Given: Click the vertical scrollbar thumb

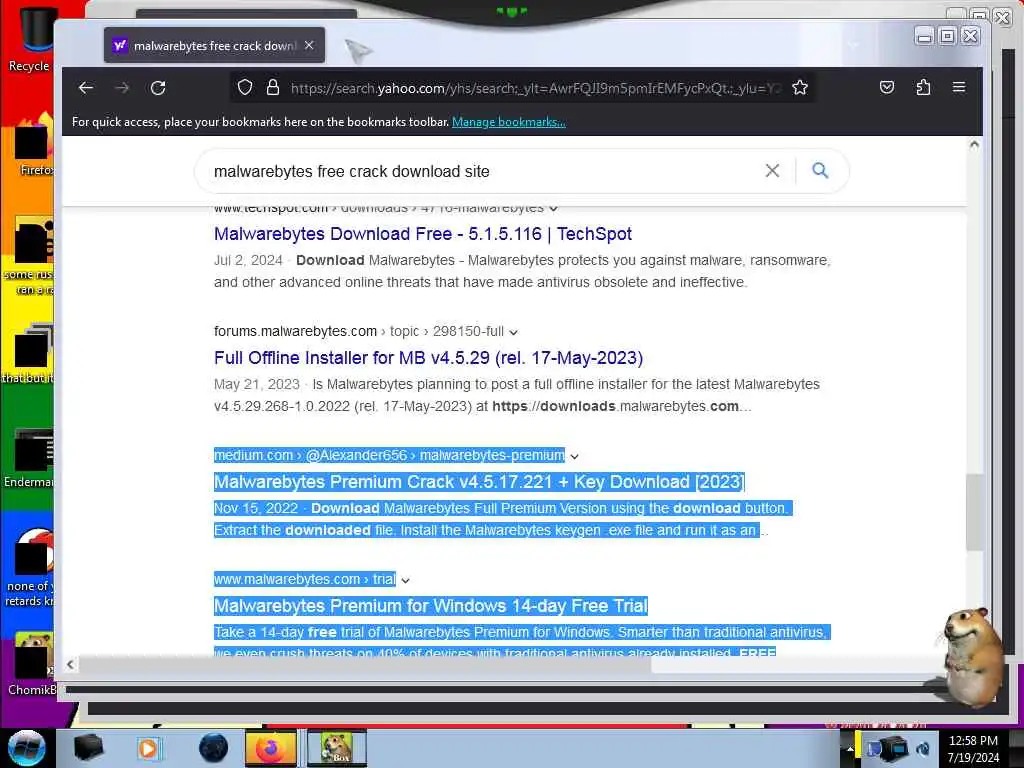Looking at the screenshot, I should (974, 513).
